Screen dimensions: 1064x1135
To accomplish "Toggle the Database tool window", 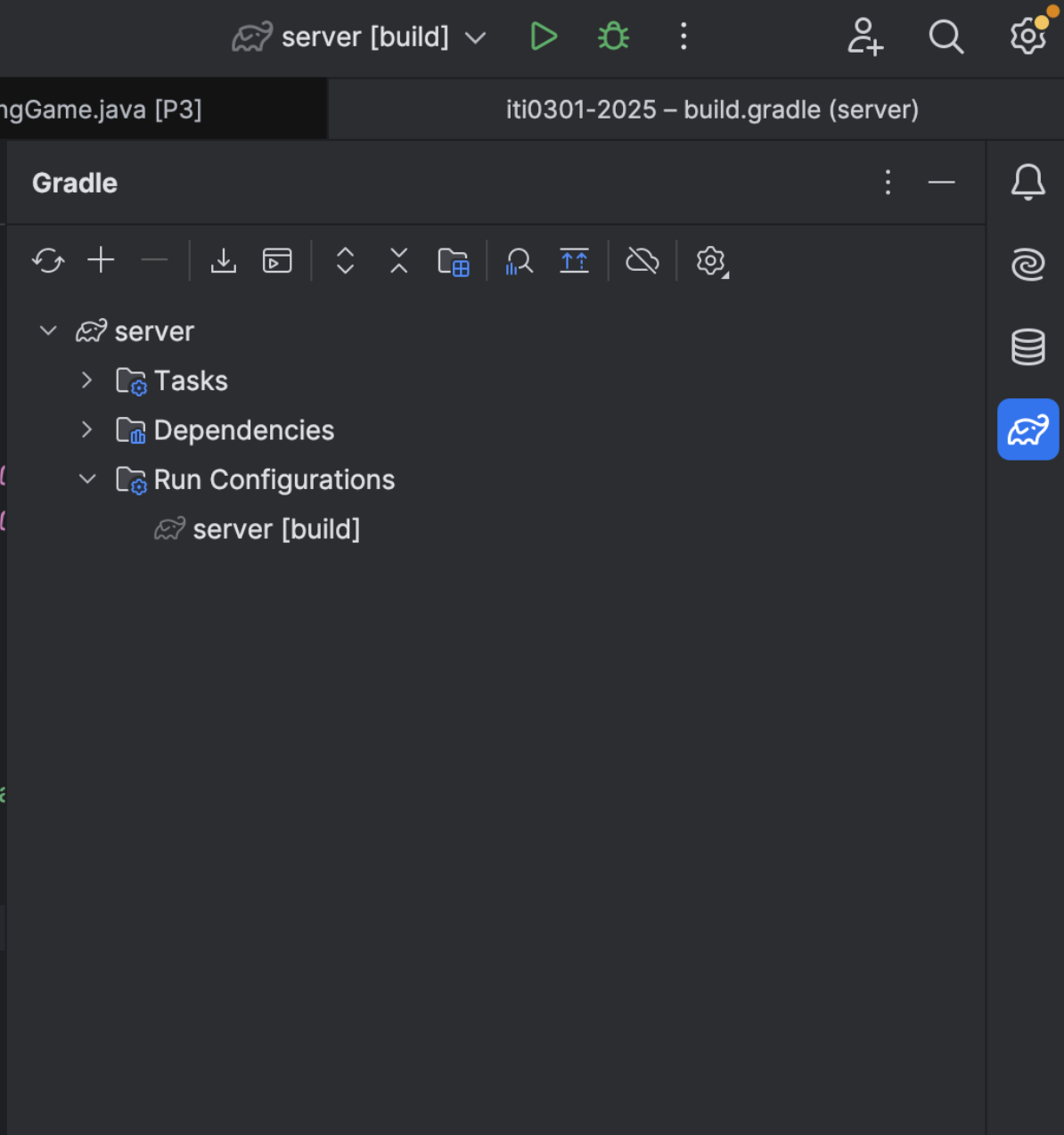I will coord(1027,347).
